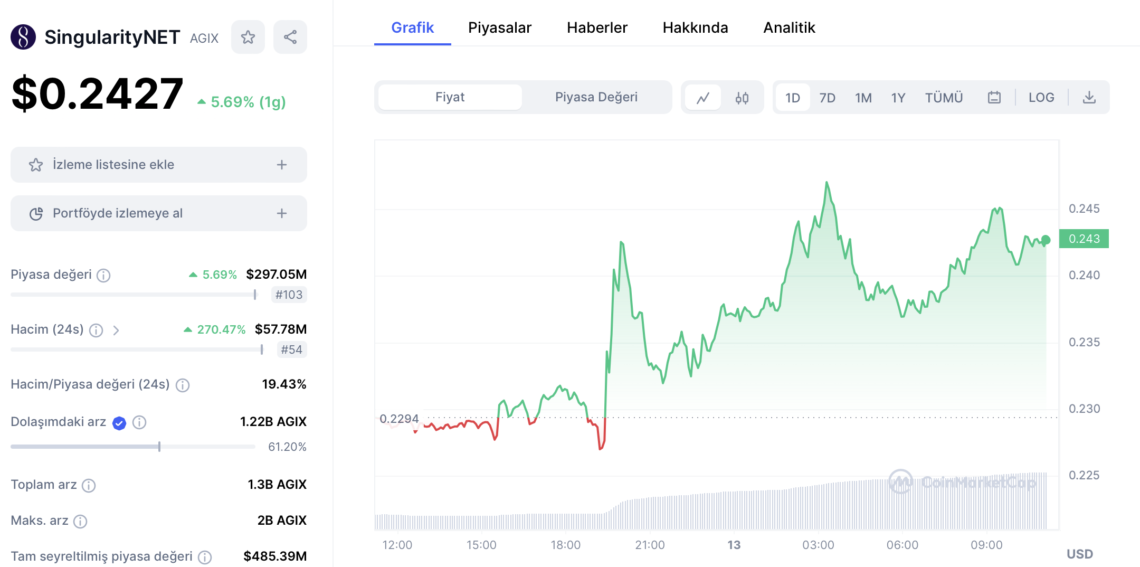The image size is (1140, 567).
Task: Click Portföyde izlemeye al button
Action: coord(158,214)
